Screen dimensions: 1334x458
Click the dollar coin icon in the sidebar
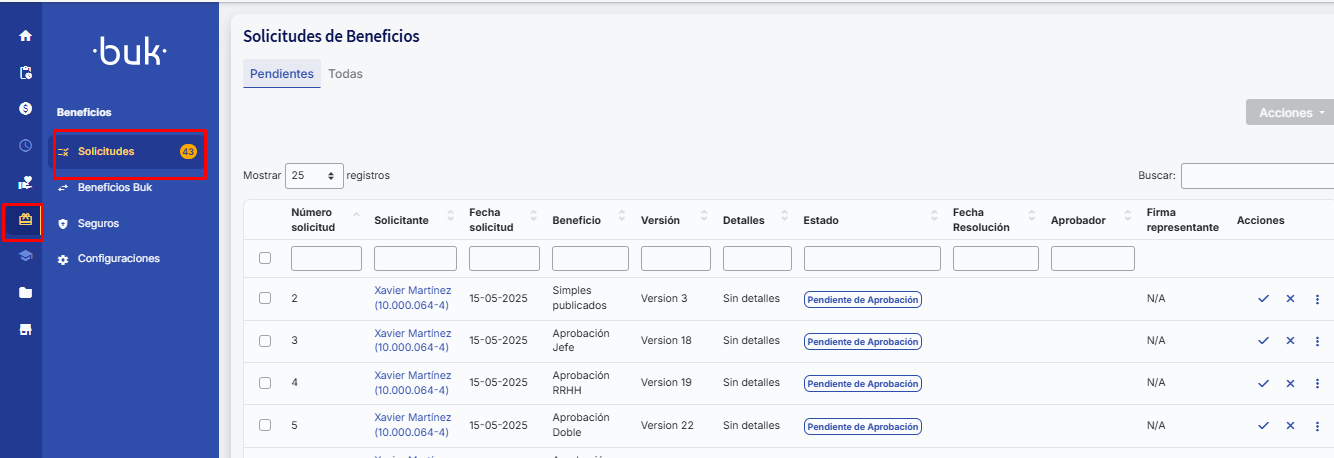coord(26,108)
